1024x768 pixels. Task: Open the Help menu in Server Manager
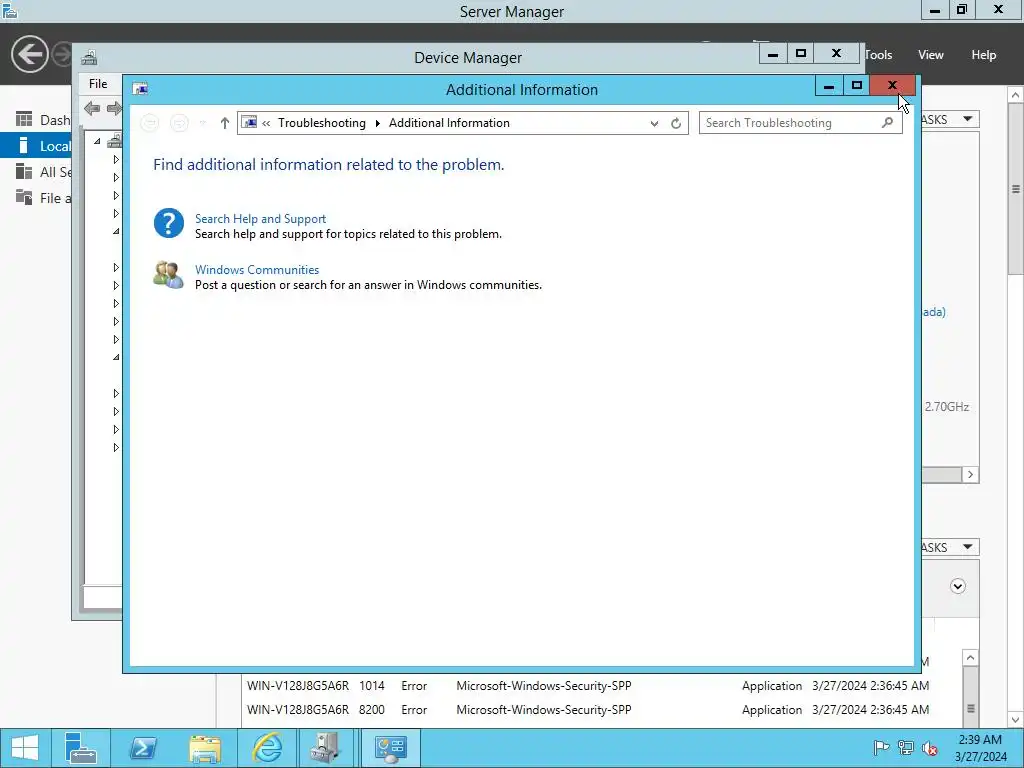(984, 55)
